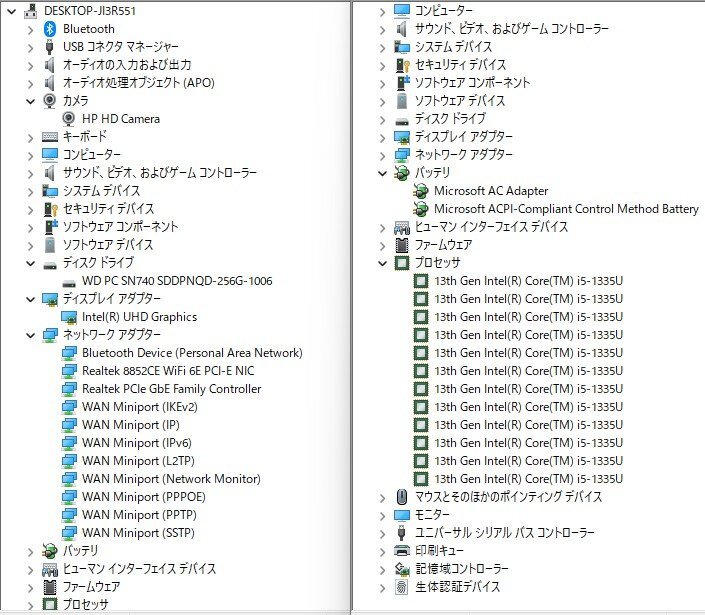Collapse the expanded ディスク ドライブ category
The image size is (705, 615).
pyautogui.click(x=30, y=263)
